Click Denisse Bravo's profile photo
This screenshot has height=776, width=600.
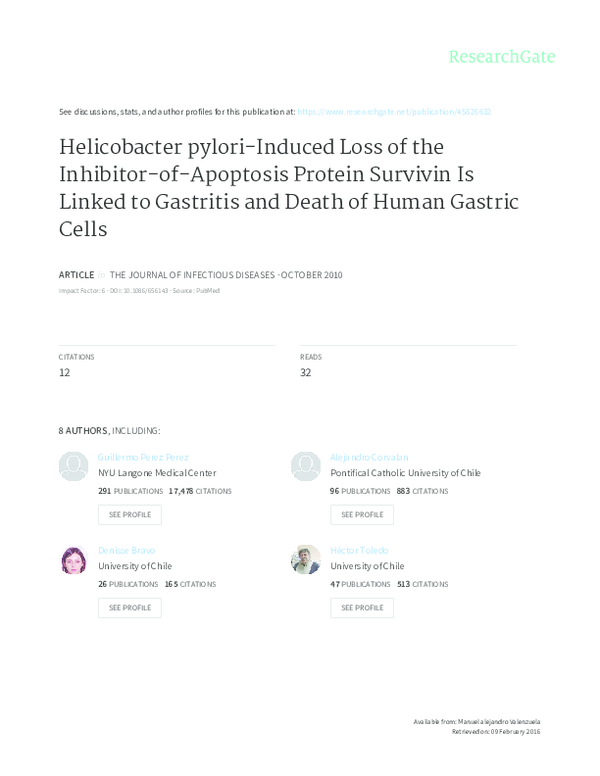click(x=73, y=559)
